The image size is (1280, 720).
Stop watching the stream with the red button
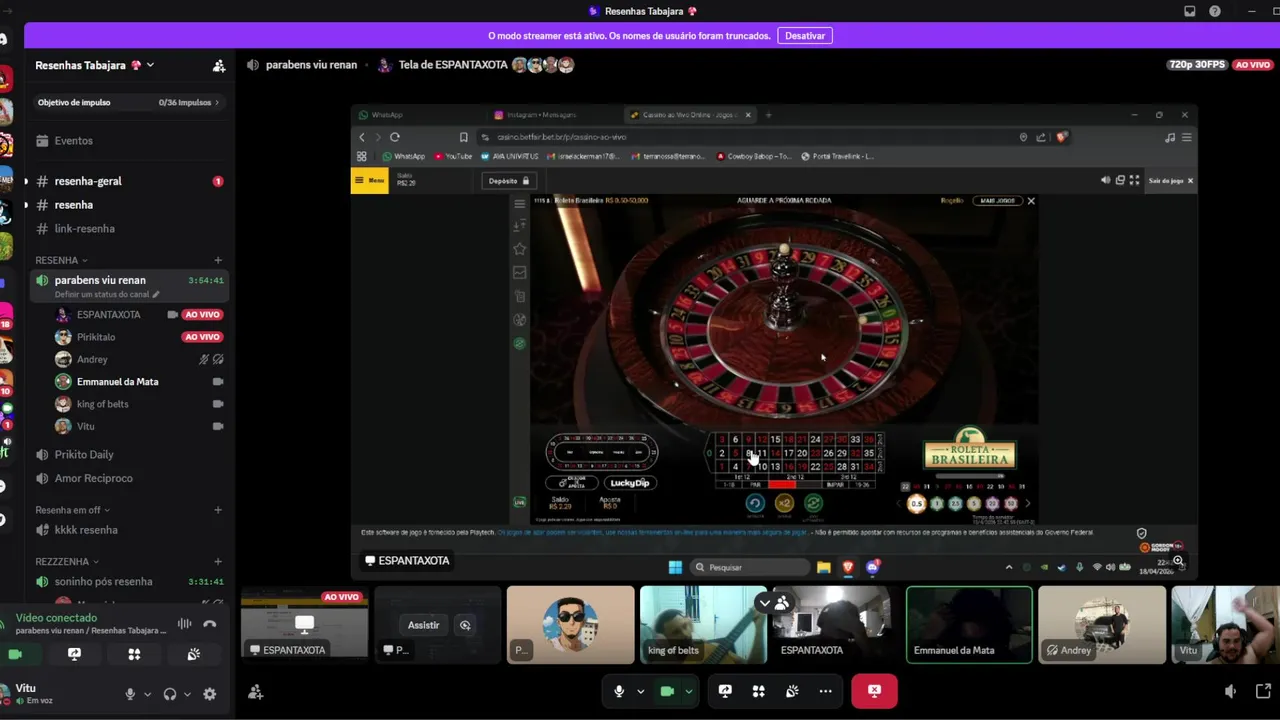(874, 691)
